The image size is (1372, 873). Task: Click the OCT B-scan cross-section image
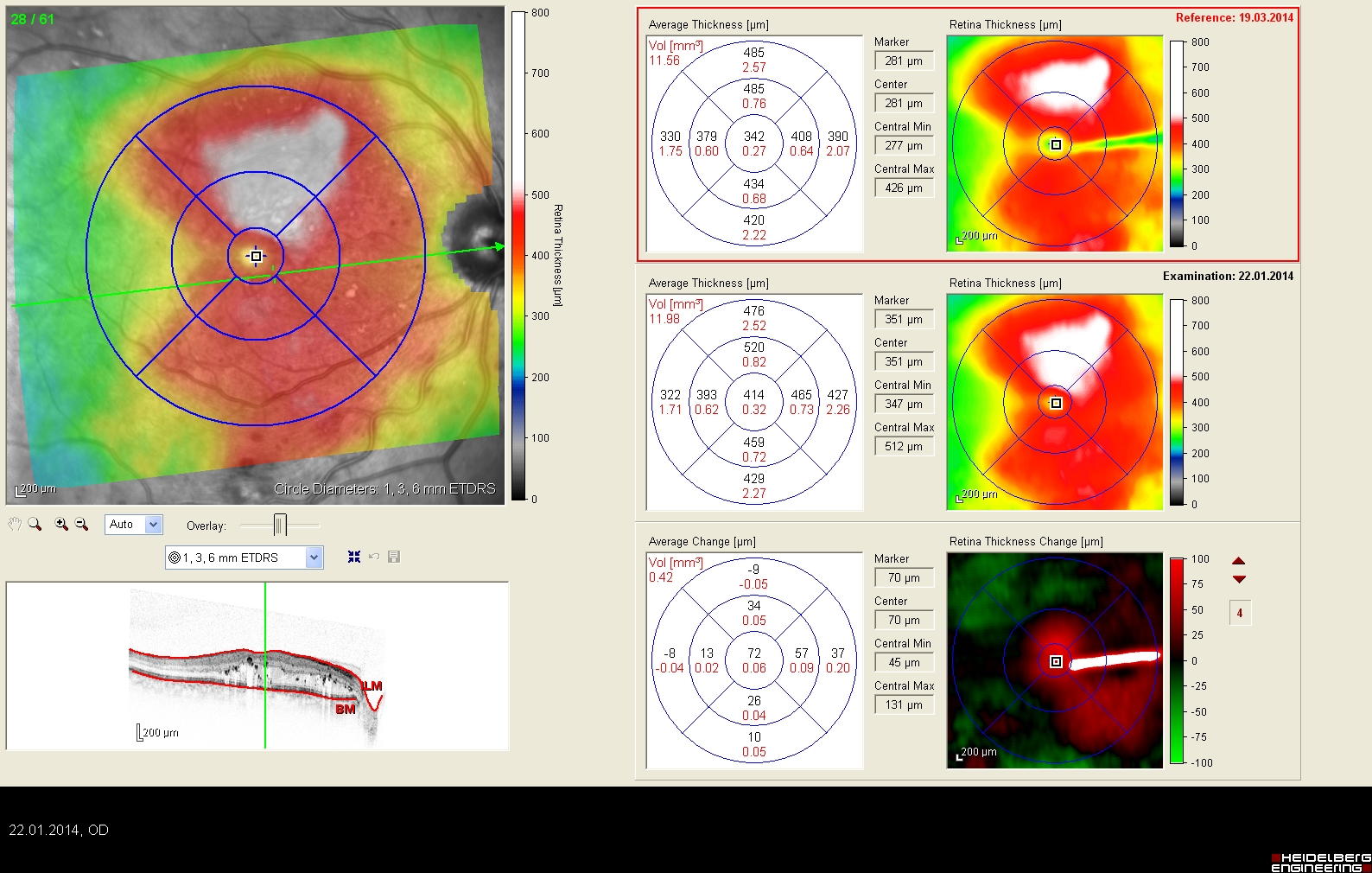pos(257,666)
